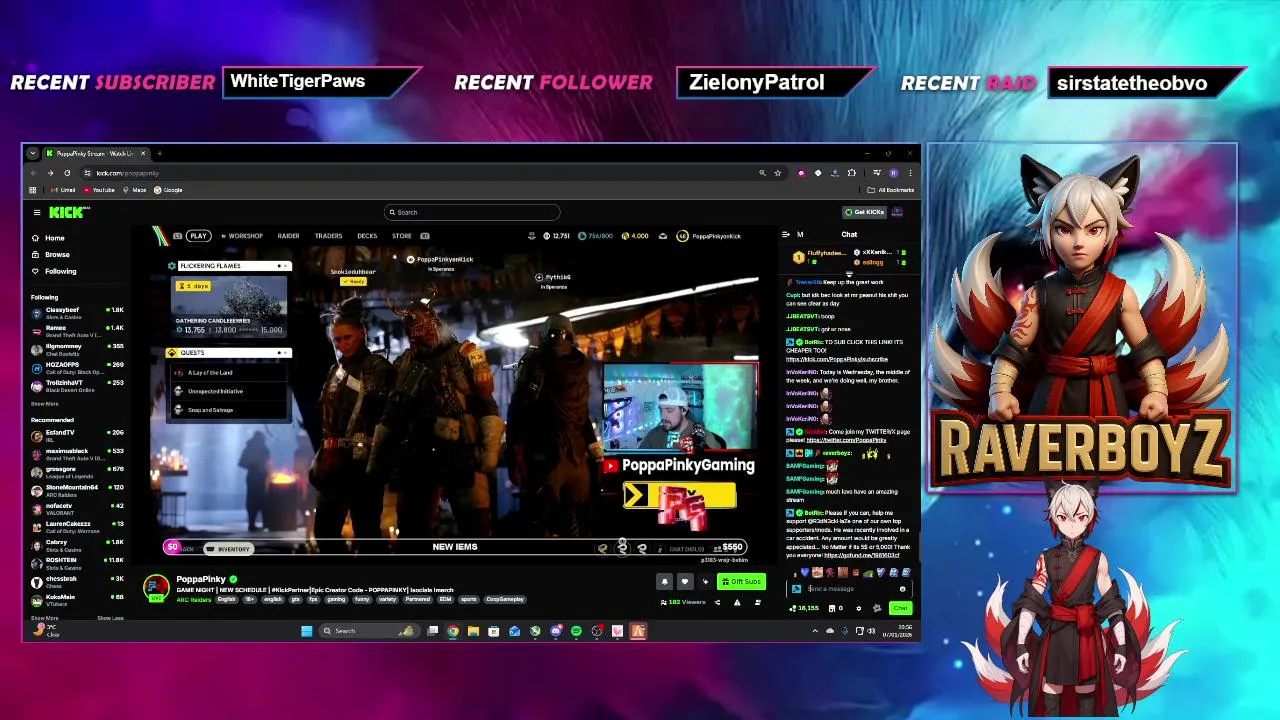Open Chrome extensions puzzle icon
The width and height of the screenshot is (1280, 720).
coord(851,173)
